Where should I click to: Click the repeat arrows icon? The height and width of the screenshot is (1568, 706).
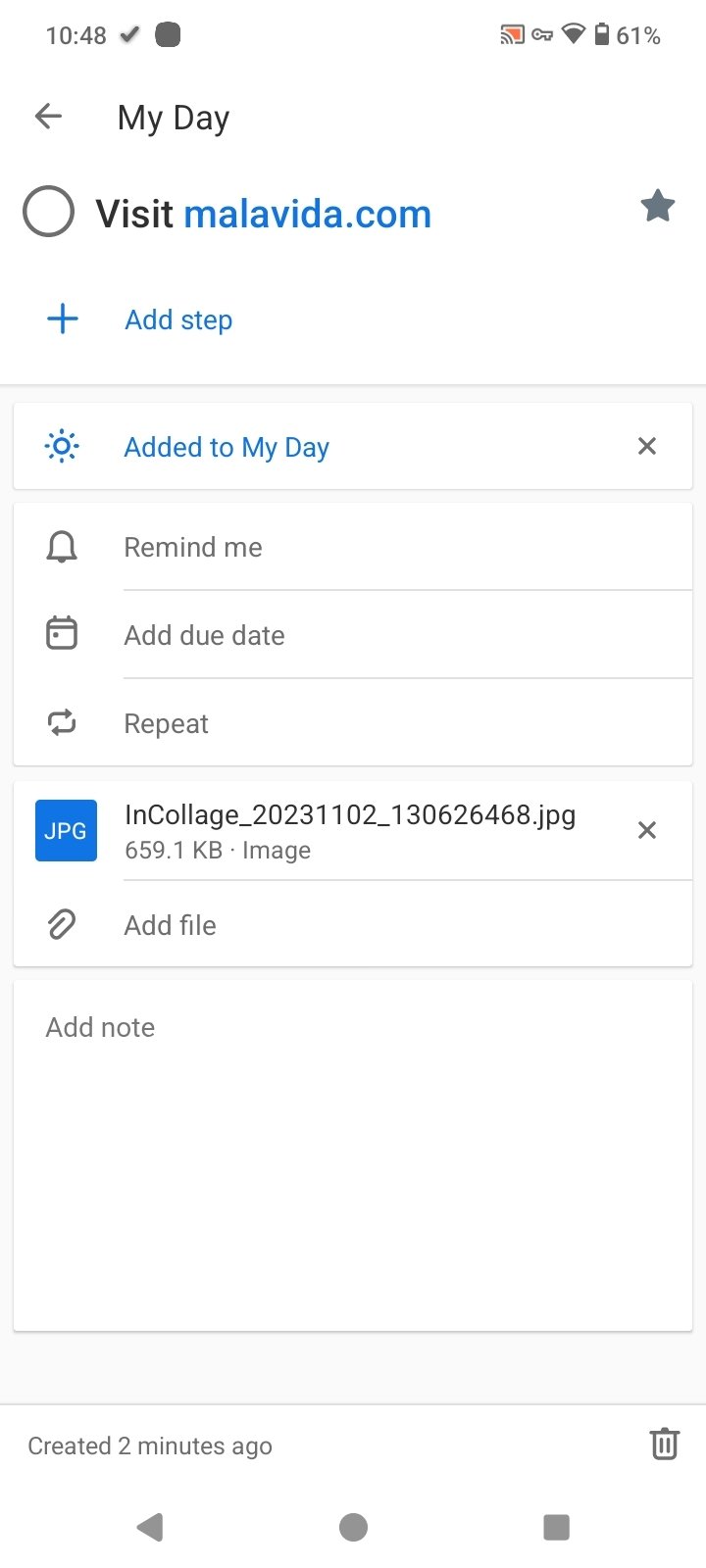point(62,723)
